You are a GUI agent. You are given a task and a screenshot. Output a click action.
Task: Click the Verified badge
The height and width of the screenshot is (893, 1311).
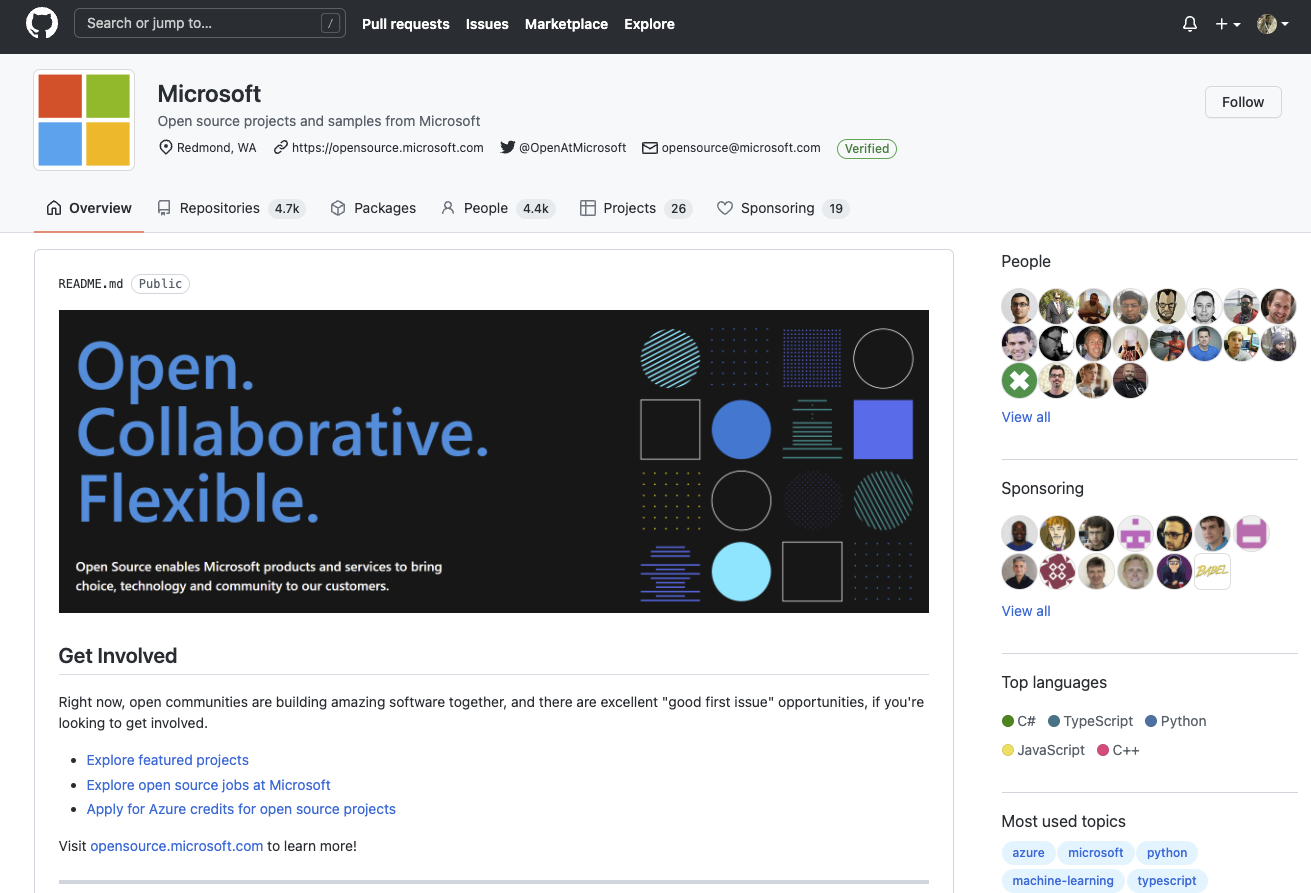click(867, 149)
